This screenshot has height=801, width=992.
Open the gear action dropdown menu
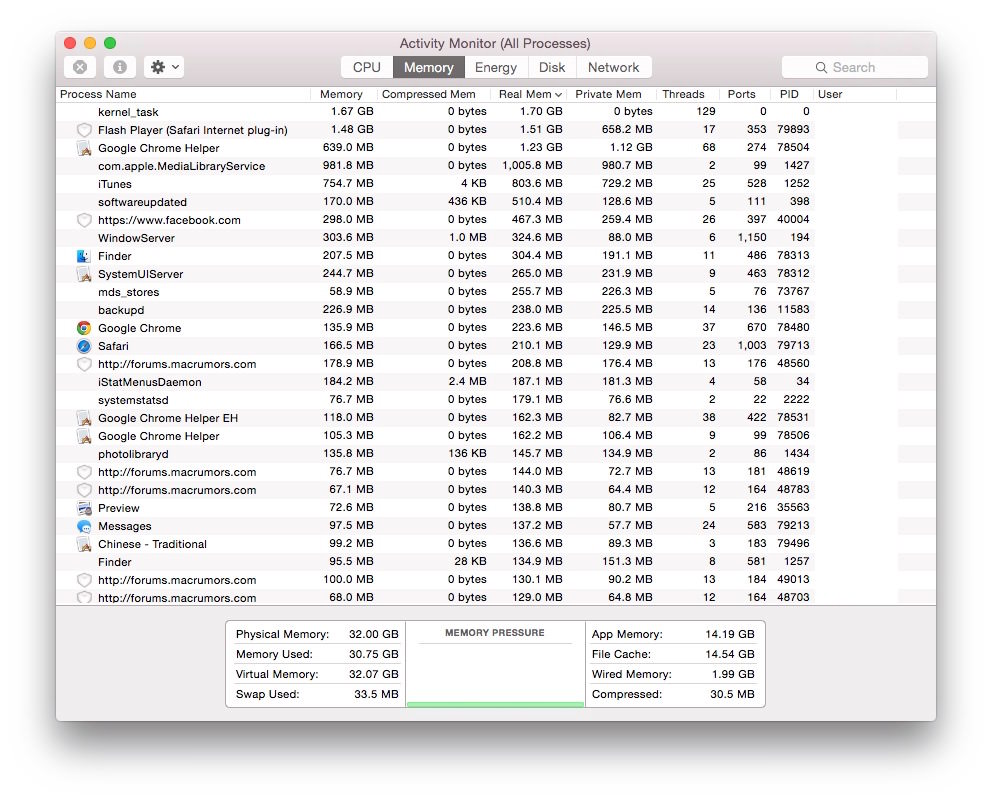coord(164,67)
